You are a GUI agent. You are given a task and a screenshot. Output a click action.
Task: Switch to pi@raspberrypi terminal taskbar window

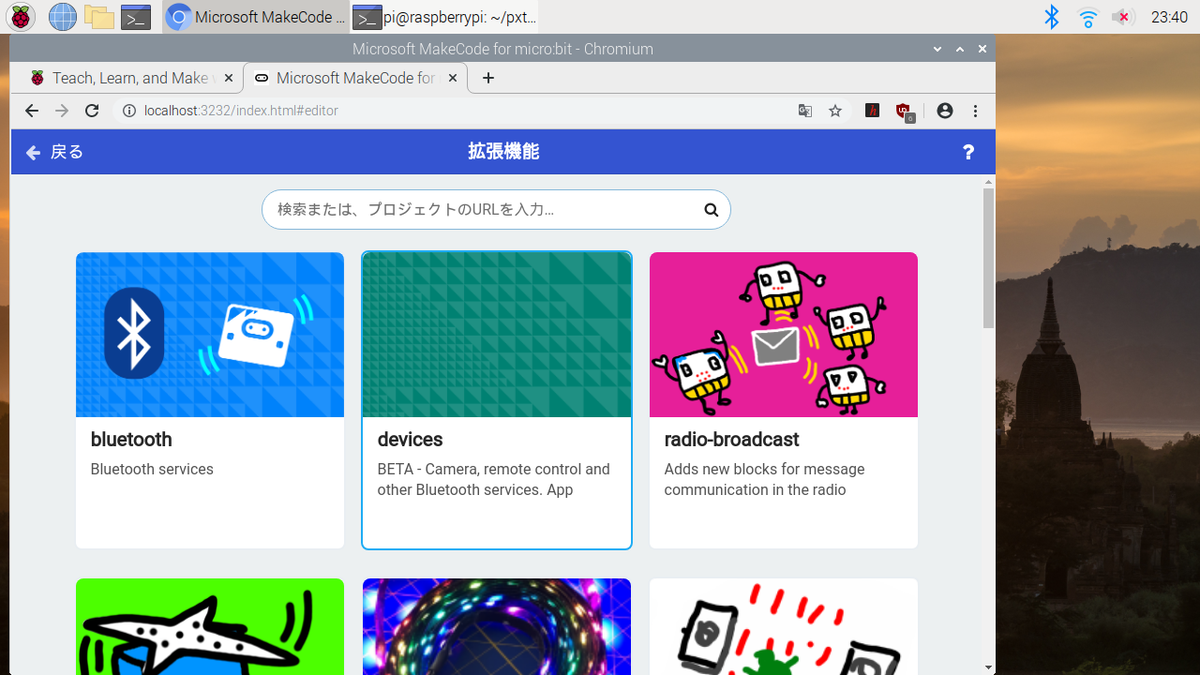447,17
